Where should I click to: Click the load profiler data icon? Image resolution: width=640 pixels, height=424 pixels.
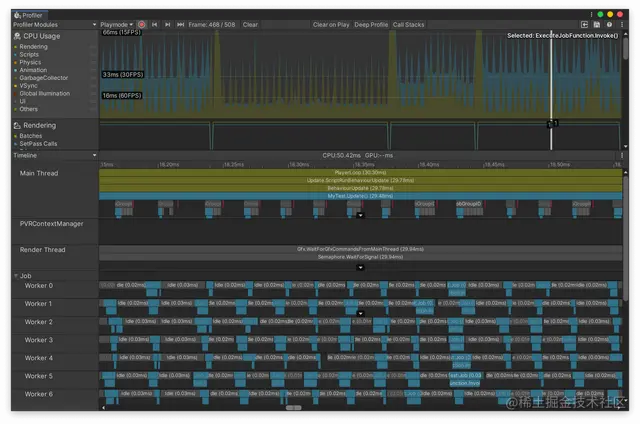tap(584, 24)
